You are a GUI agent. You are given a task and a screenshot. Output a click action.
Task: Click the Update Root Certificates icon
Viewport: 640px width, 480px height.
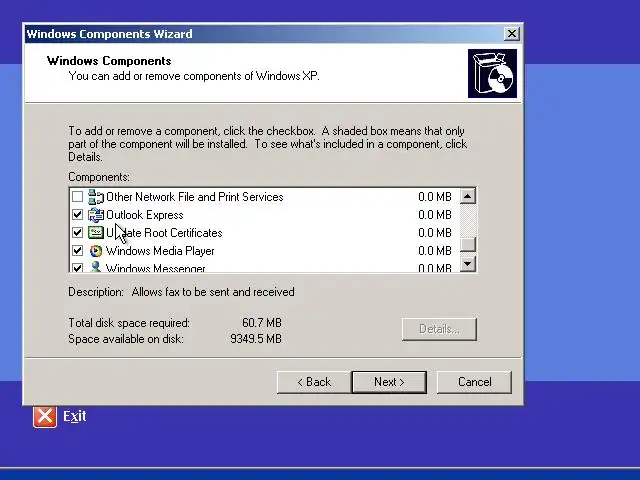click(x=96, y=233)
